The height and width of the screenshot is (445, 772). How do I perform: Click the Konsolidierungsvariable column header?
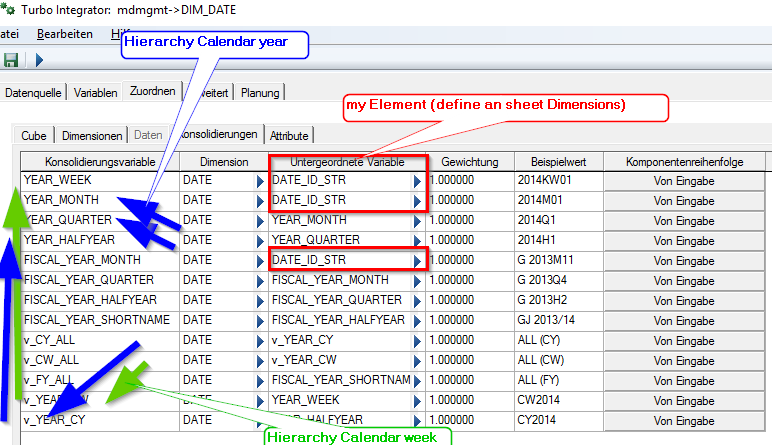point(98,161)
